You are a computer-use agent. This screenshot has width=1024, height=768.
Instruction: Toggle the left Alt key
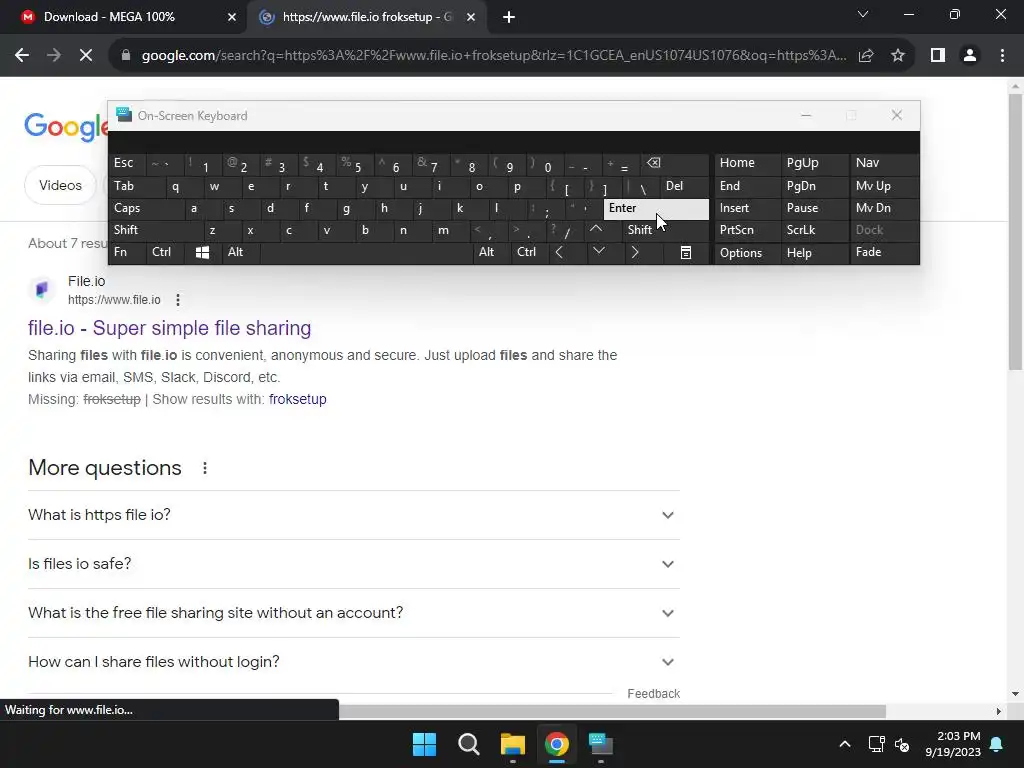click(x=240, y=252)
